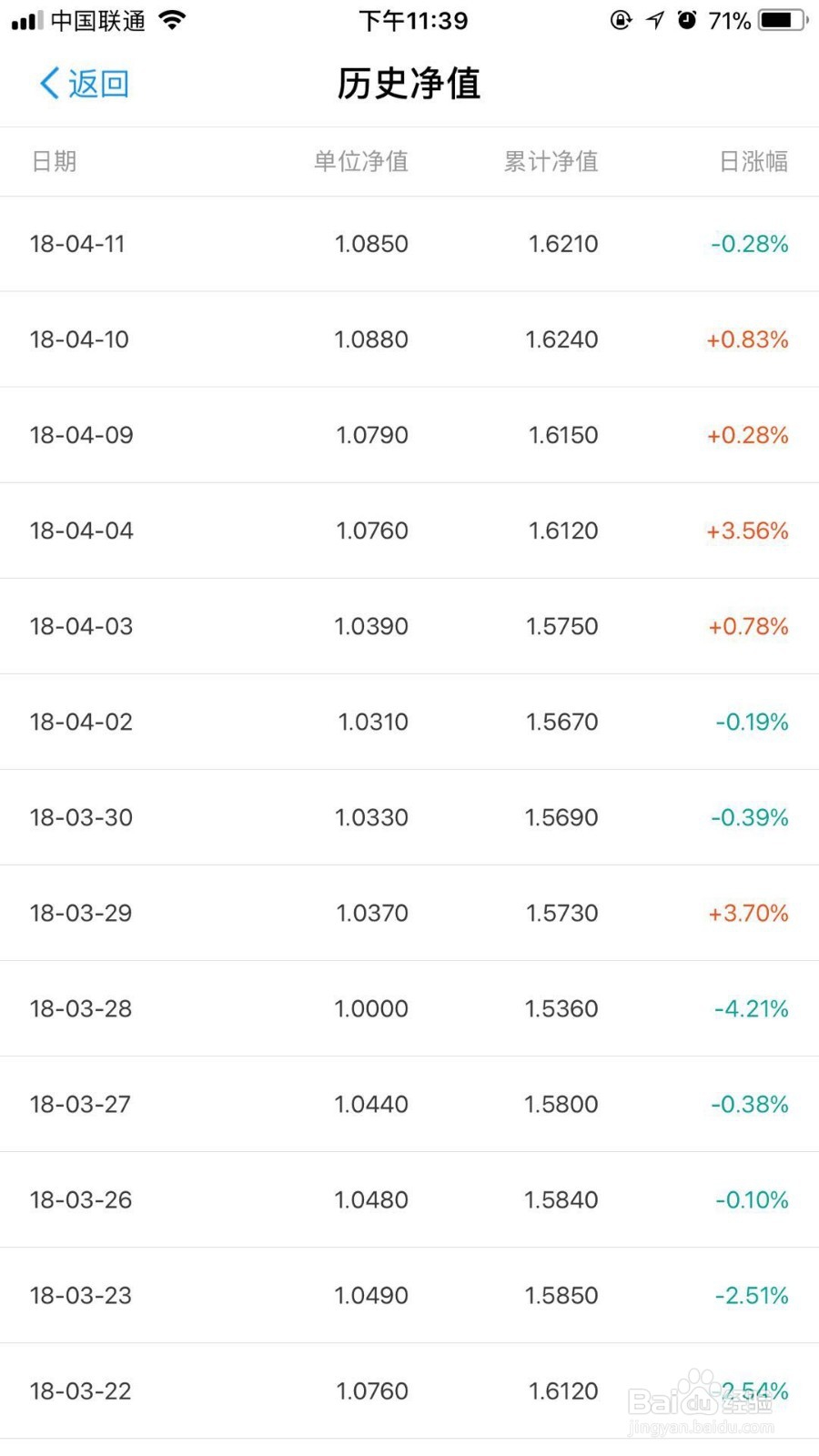Select the 18-04-11 net value row
Screen dimensions: 819x1456
coord(409,244)
